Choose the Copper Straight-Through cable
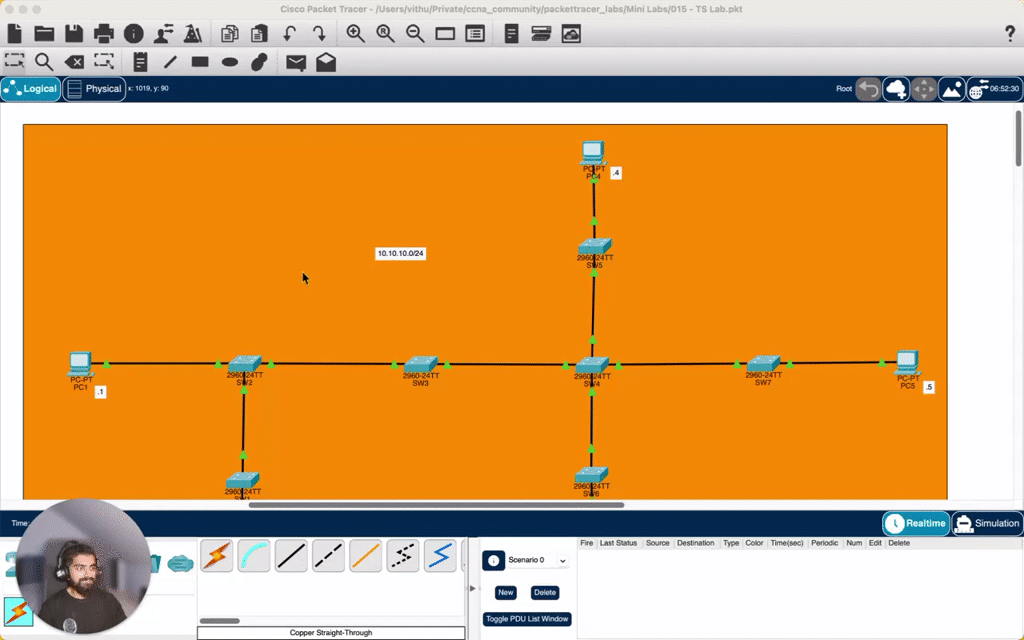 (291, 556)
